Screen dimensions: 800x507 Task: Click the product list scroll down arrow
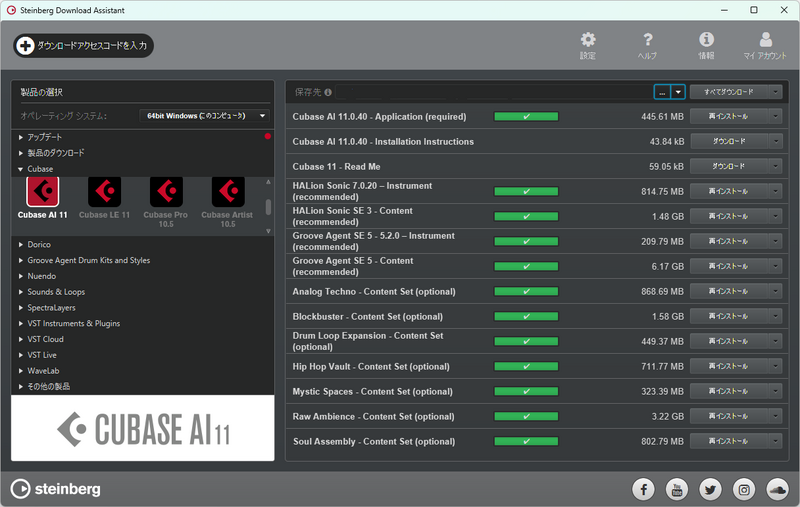click(268, 231)
